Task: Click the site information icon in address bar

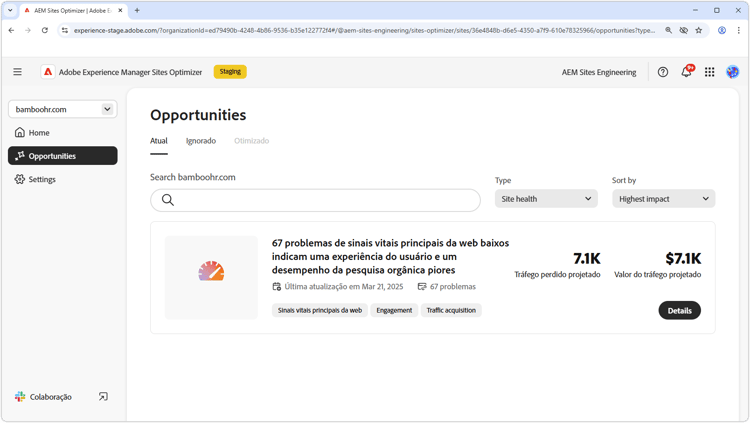Action: [65, 30]
